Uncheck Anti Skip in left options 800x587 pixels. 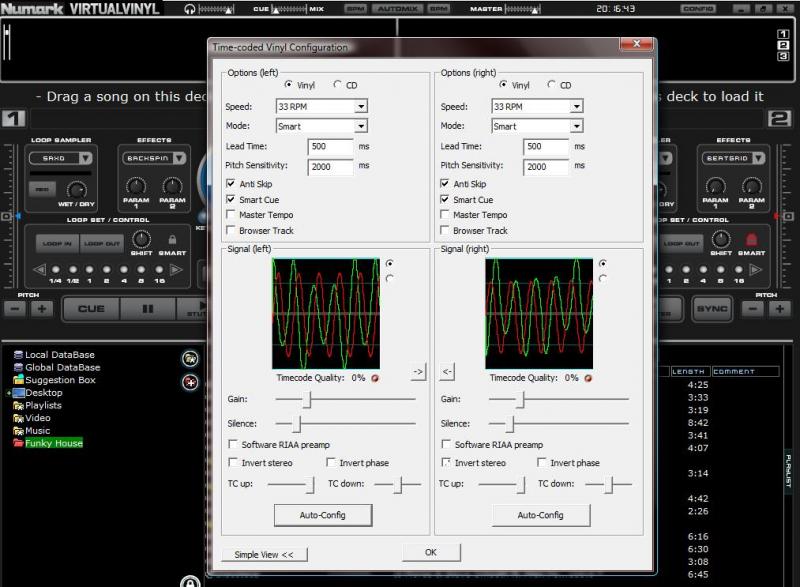pyautogui.click(x=232, y=184)
